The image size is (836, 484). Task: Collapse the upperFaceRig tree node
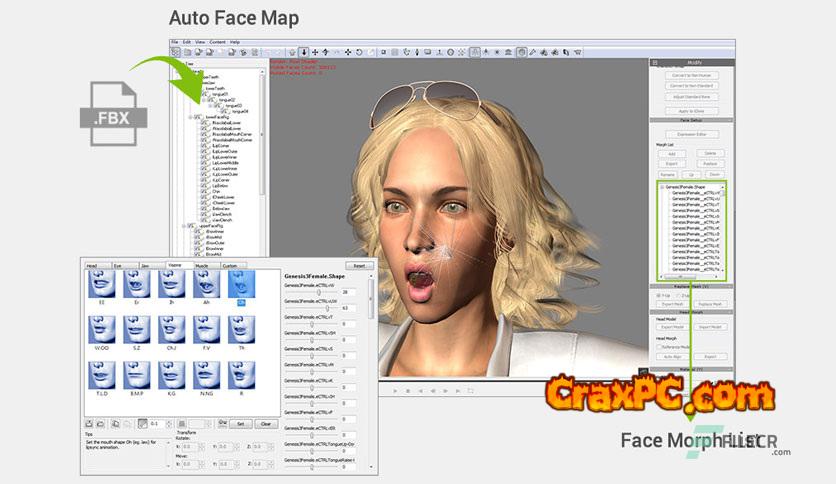pos(187,226)
